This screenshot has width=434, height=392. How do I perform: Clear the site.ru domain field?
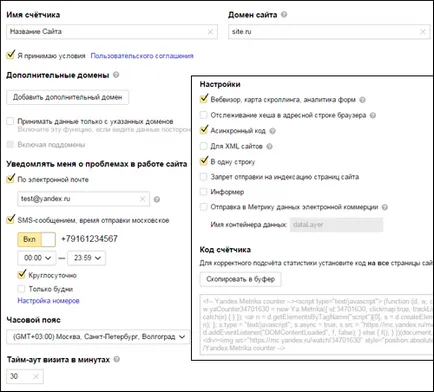tap(423, 32)
